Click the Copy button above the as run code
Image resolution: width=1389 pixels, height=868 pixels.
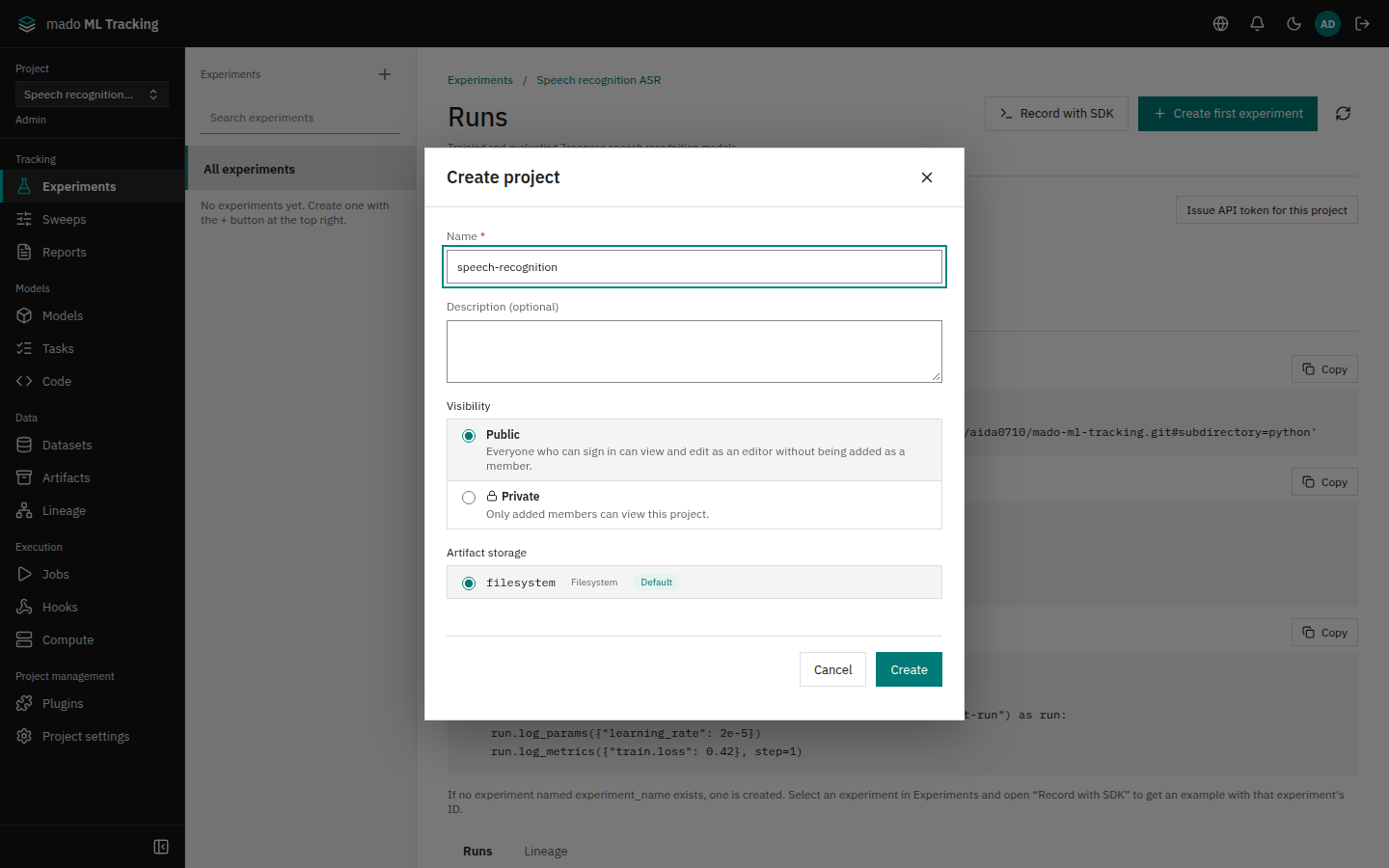(1324, 633)
